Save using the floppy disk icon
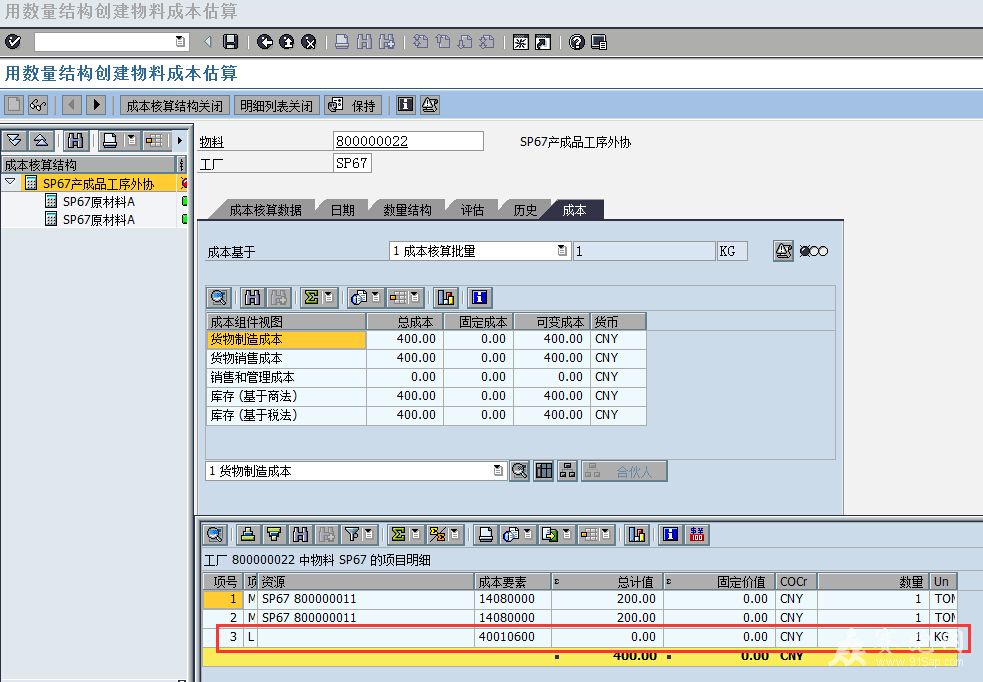The height and width of the screenshot is (682, 983). coord(231,42)
